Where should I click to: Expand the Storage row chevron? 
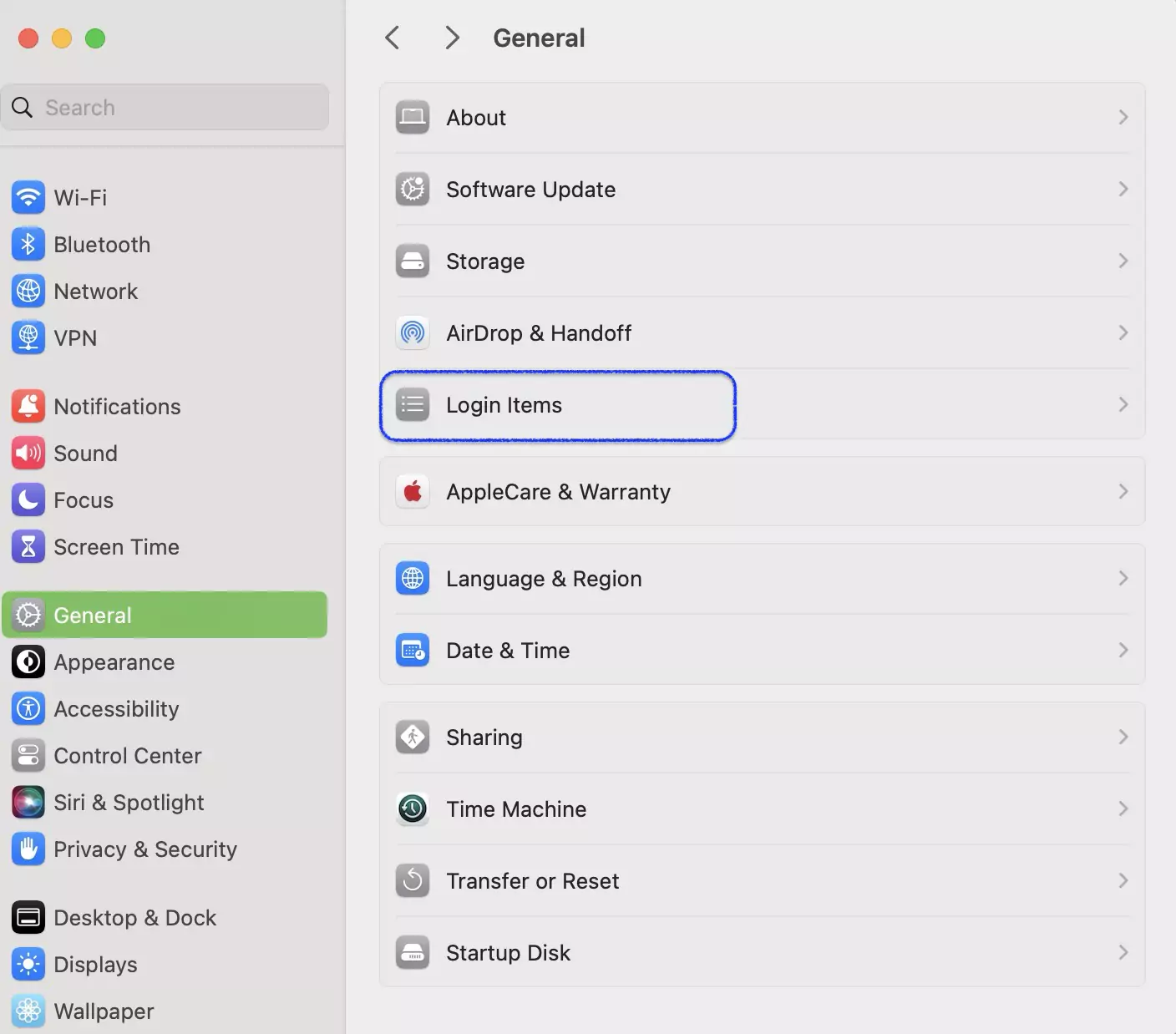(x=1123, y=261)
